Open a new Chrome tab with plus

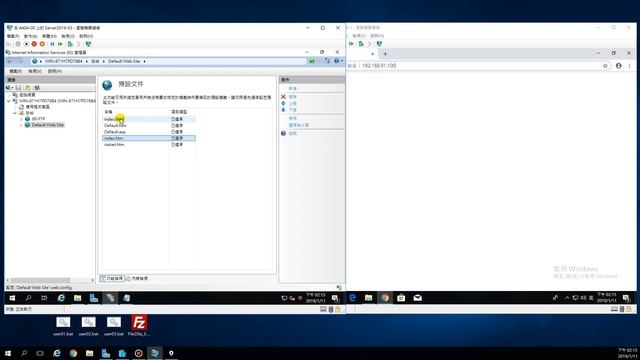pos(385,54)
